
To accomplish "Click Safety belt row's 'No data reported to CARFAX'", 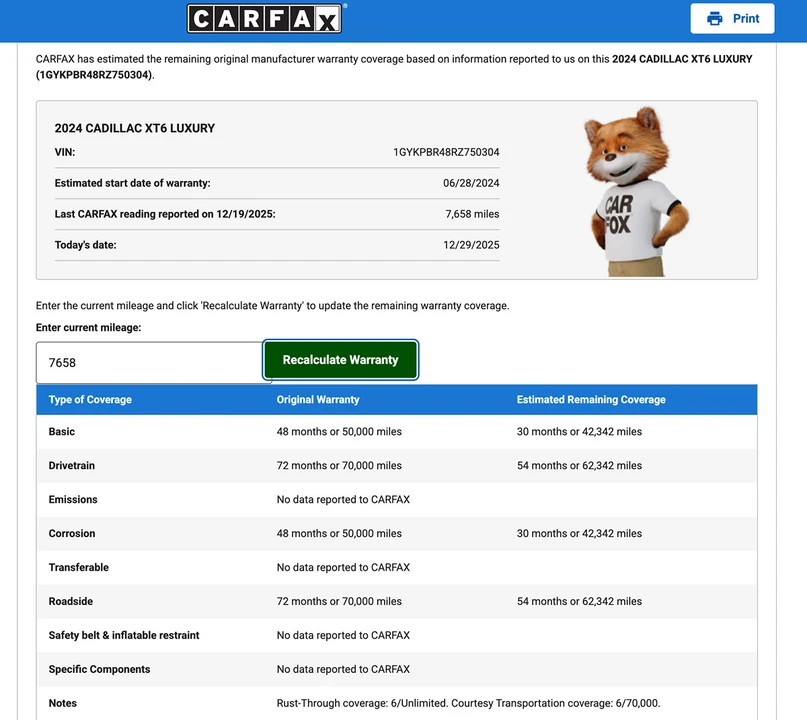I will pyautogui.click(x=343, y=636).
